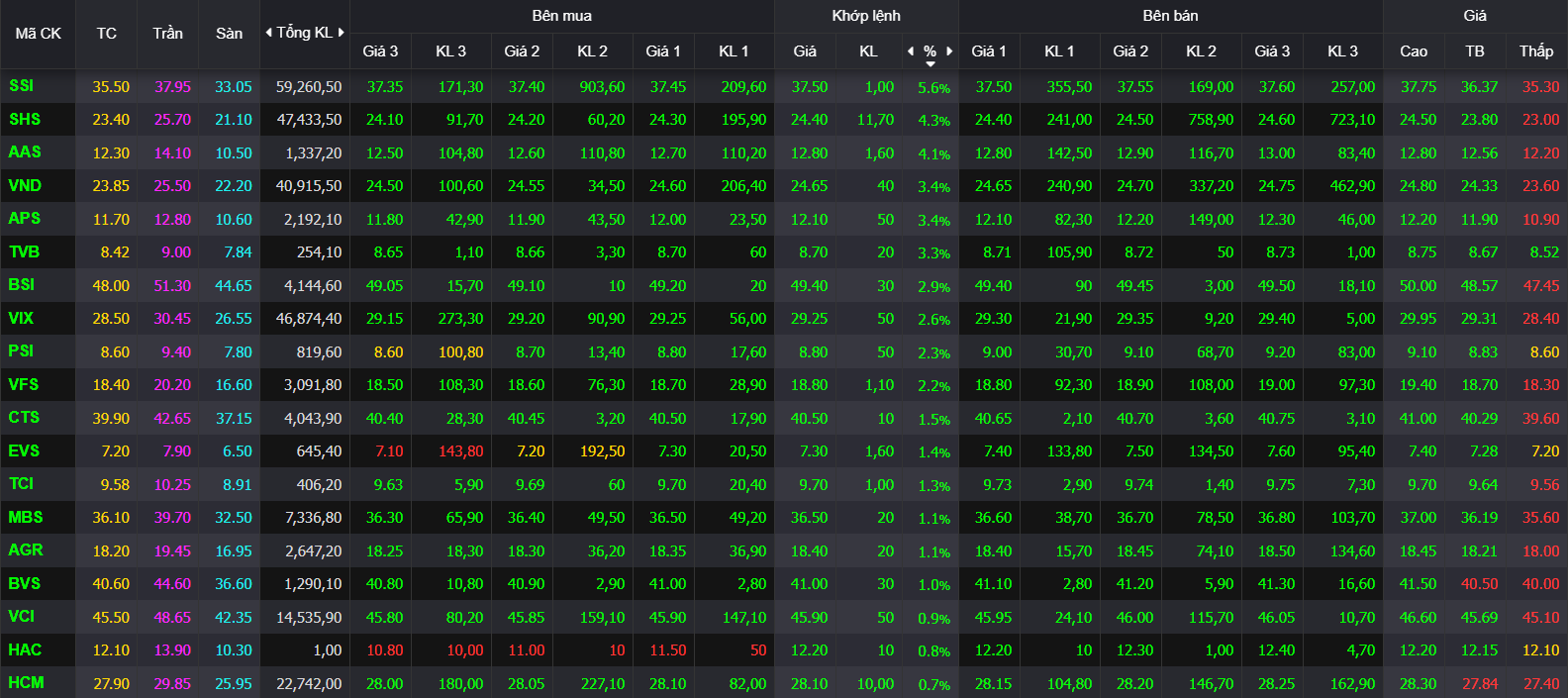Select the BSI ticker row label
1568x698 pixels.
(22, 284)
